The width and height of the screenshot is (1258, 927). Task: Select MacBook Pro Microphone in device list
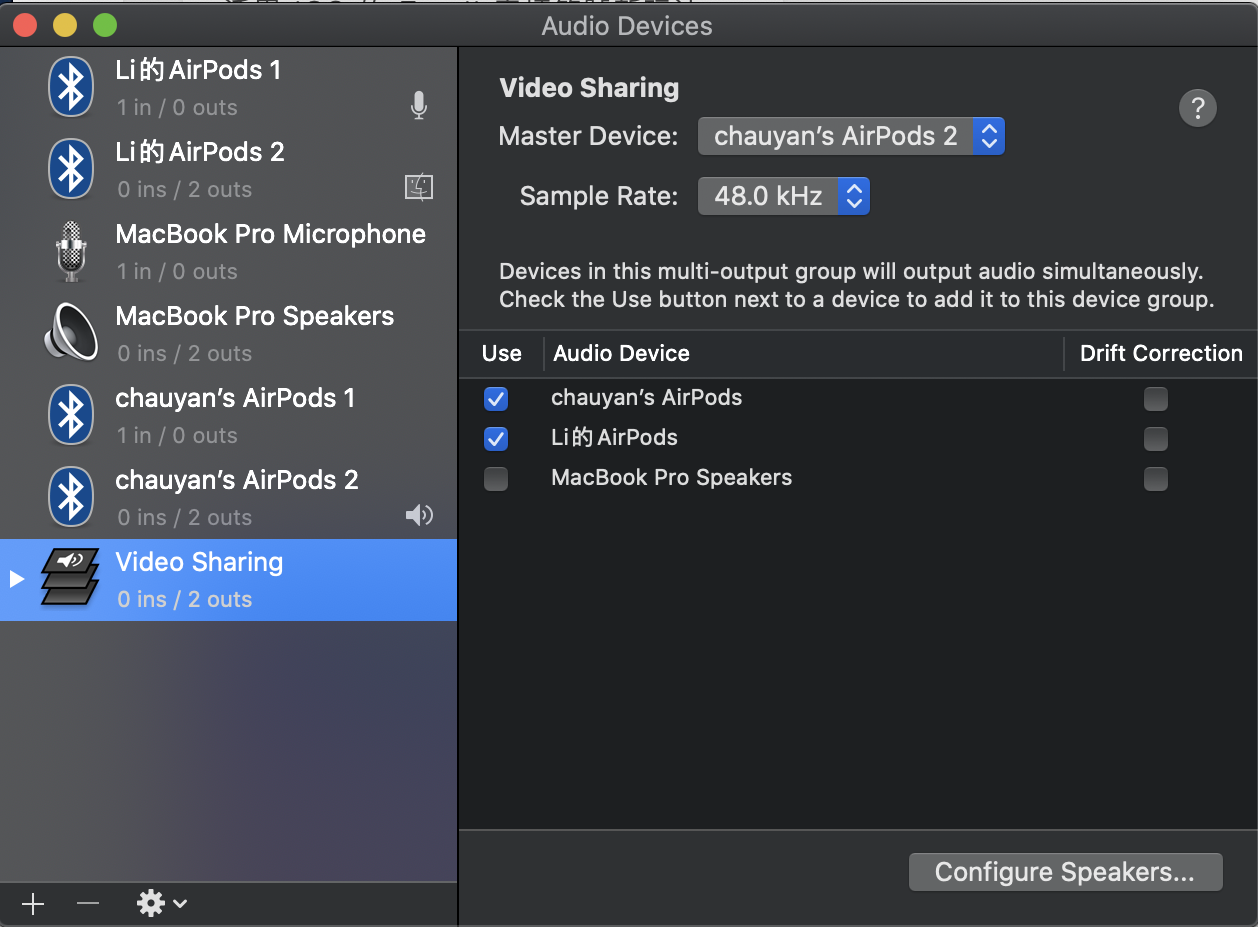pyautogui.click(x=228, y=252)
